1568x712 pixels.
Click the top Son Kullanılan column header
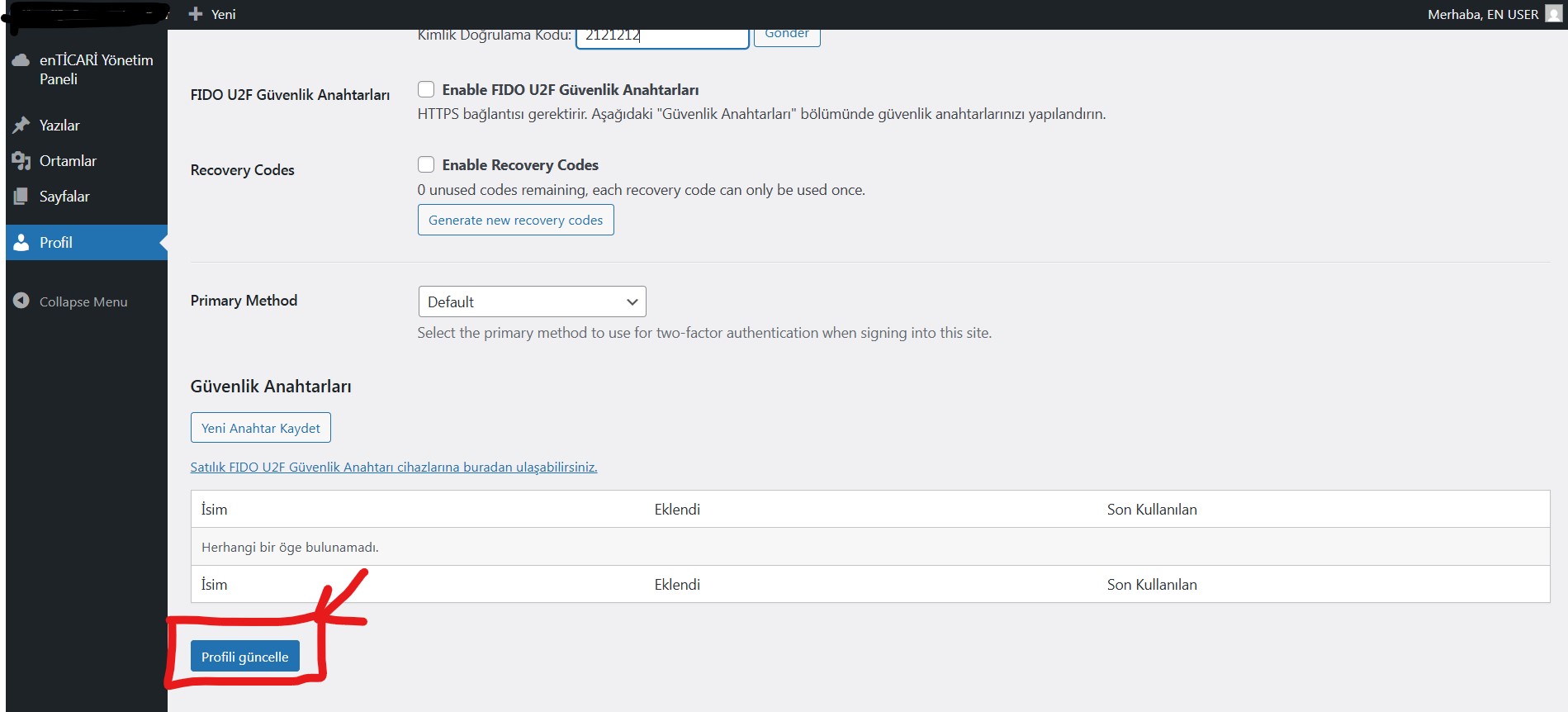point(1152,510)
